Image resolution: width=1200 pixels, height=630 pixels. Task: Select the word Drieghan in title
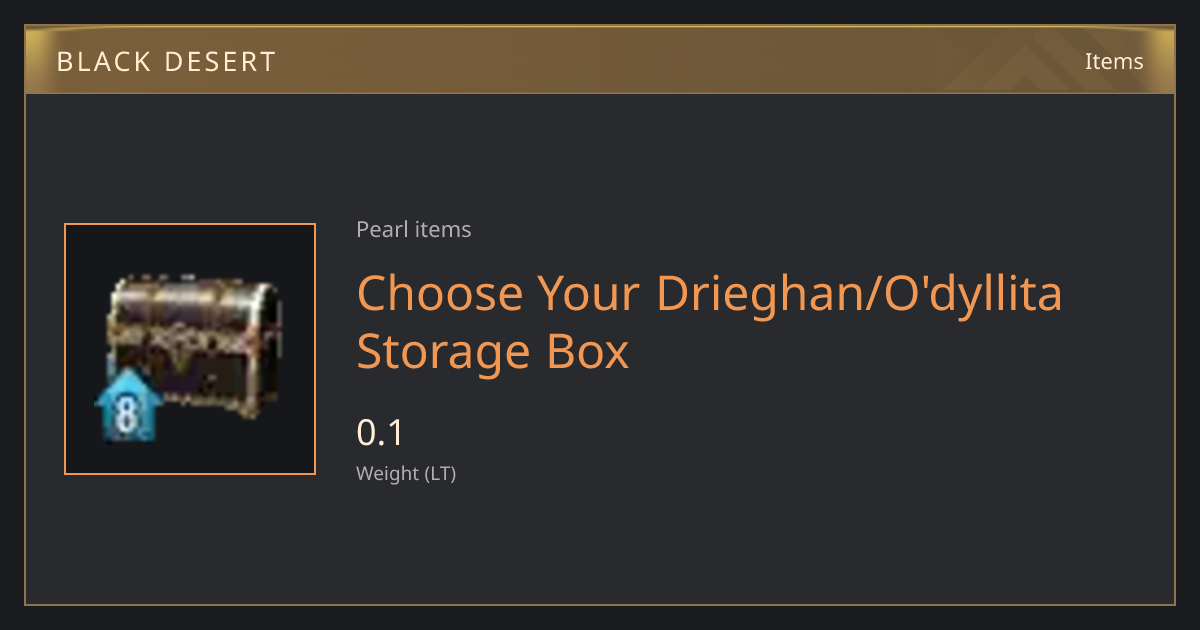(763, 295)
